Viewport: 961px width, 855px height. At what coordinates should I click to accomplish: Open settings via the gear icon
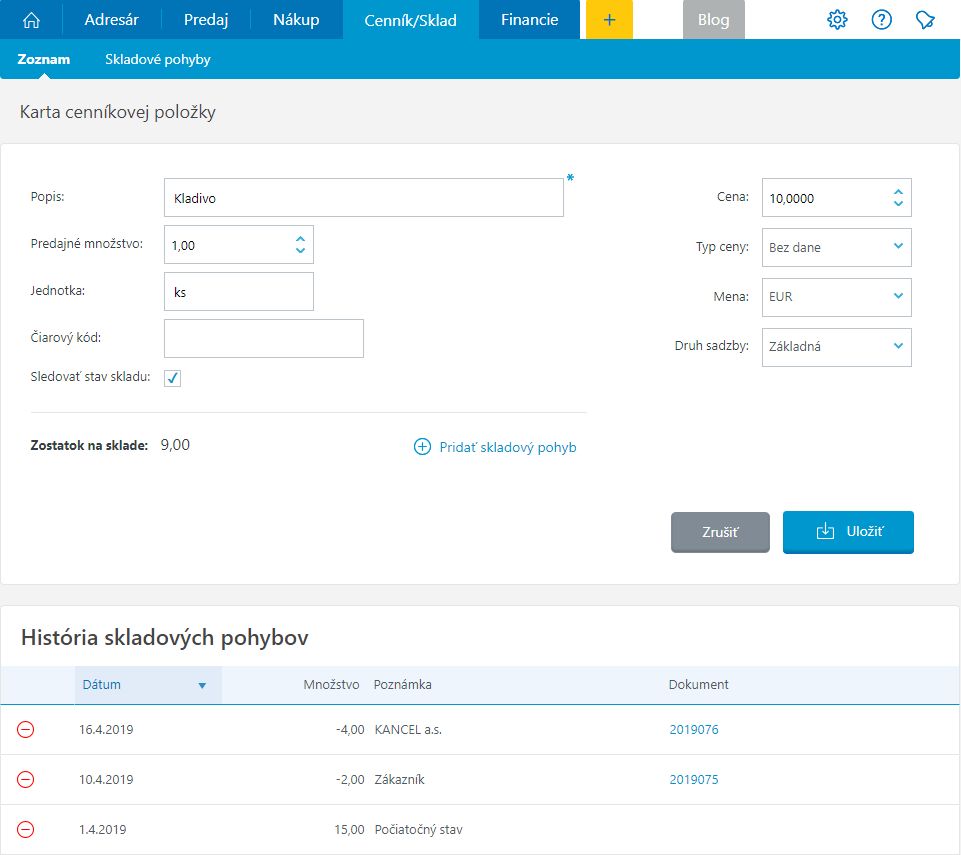[837, 20]
